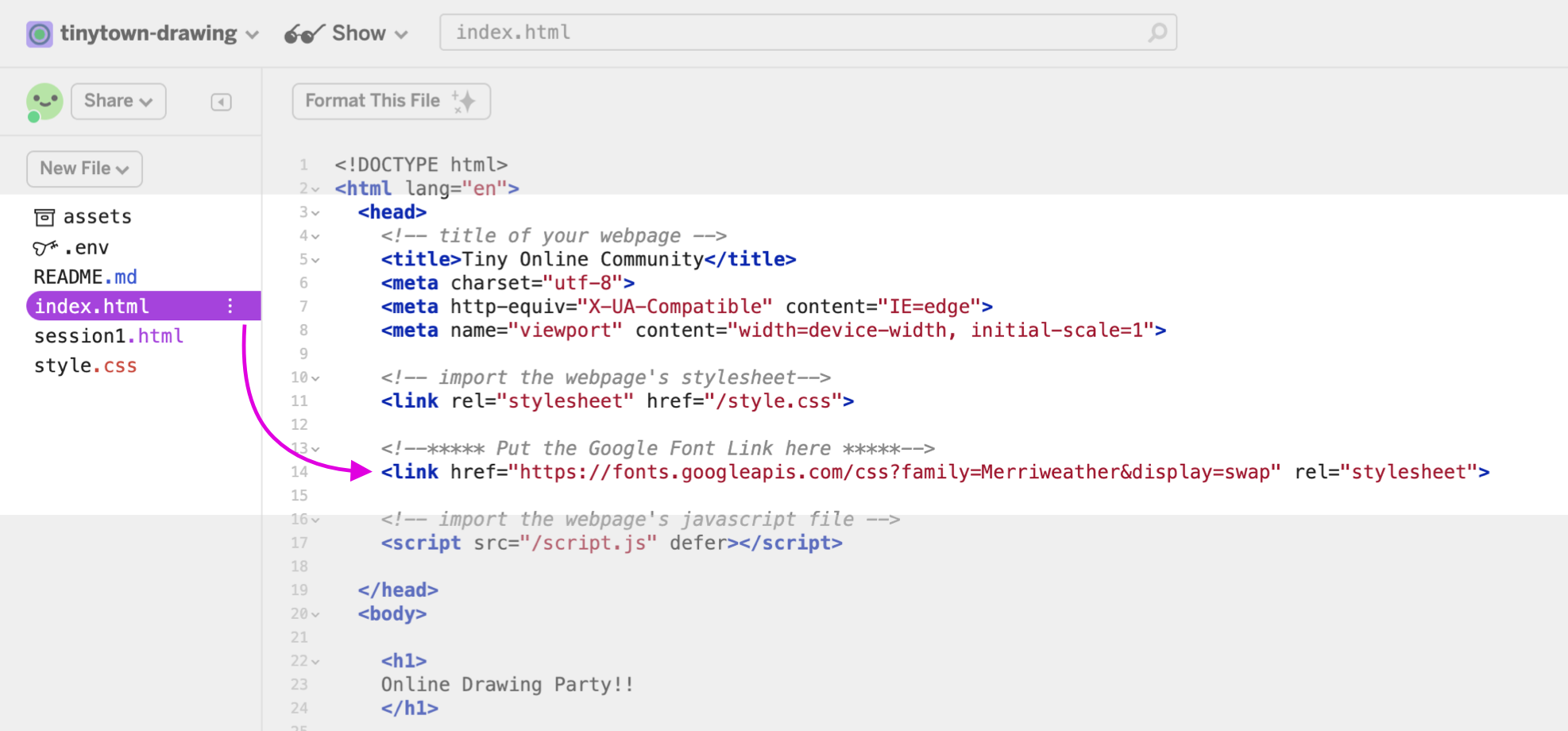
Task: Open the tinytown-drawing project dropdown
Action: click(252, 34)
